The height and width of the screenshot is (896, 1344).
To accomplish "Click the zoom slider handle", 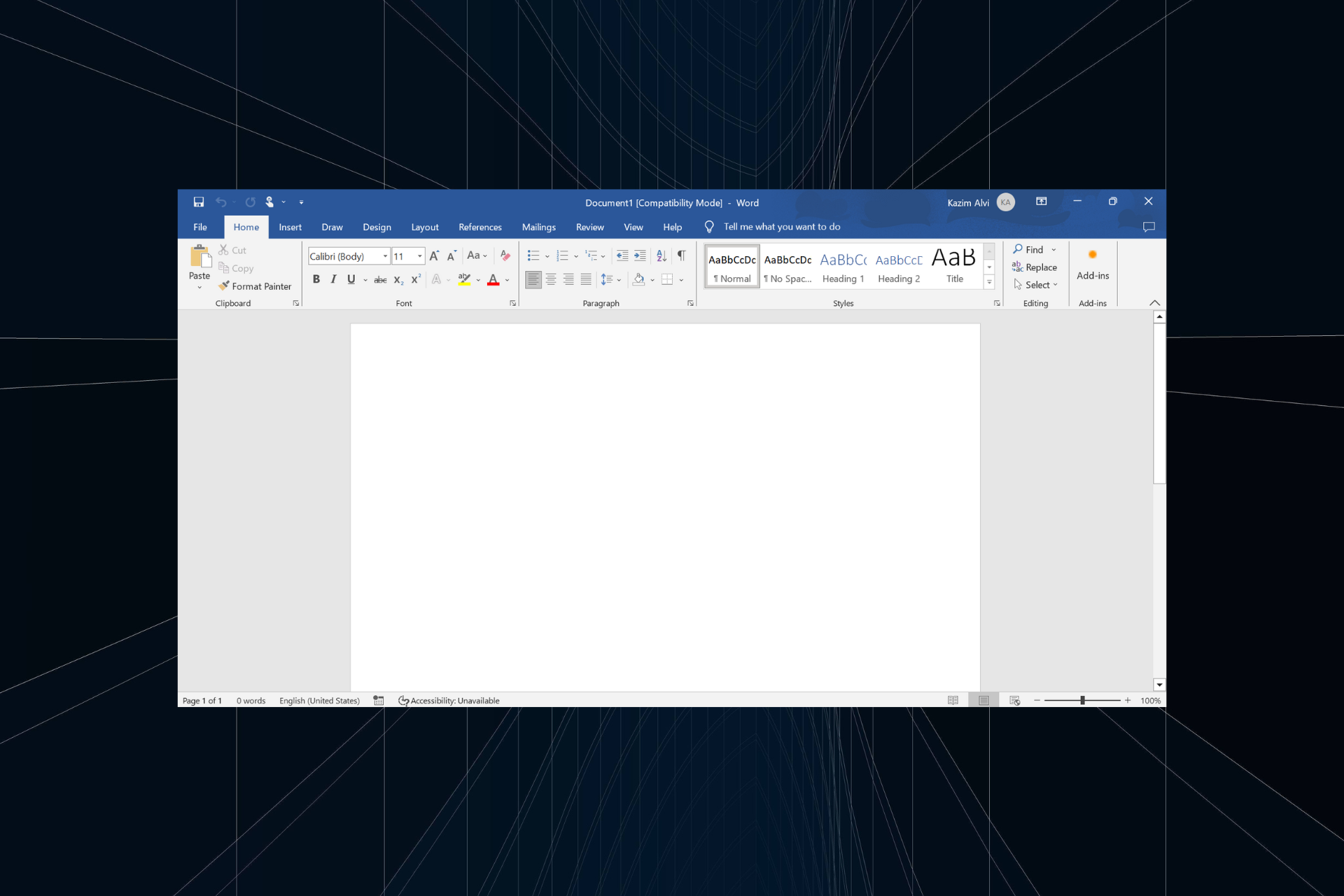I will pyautogui.click(x=1082, y=700).
